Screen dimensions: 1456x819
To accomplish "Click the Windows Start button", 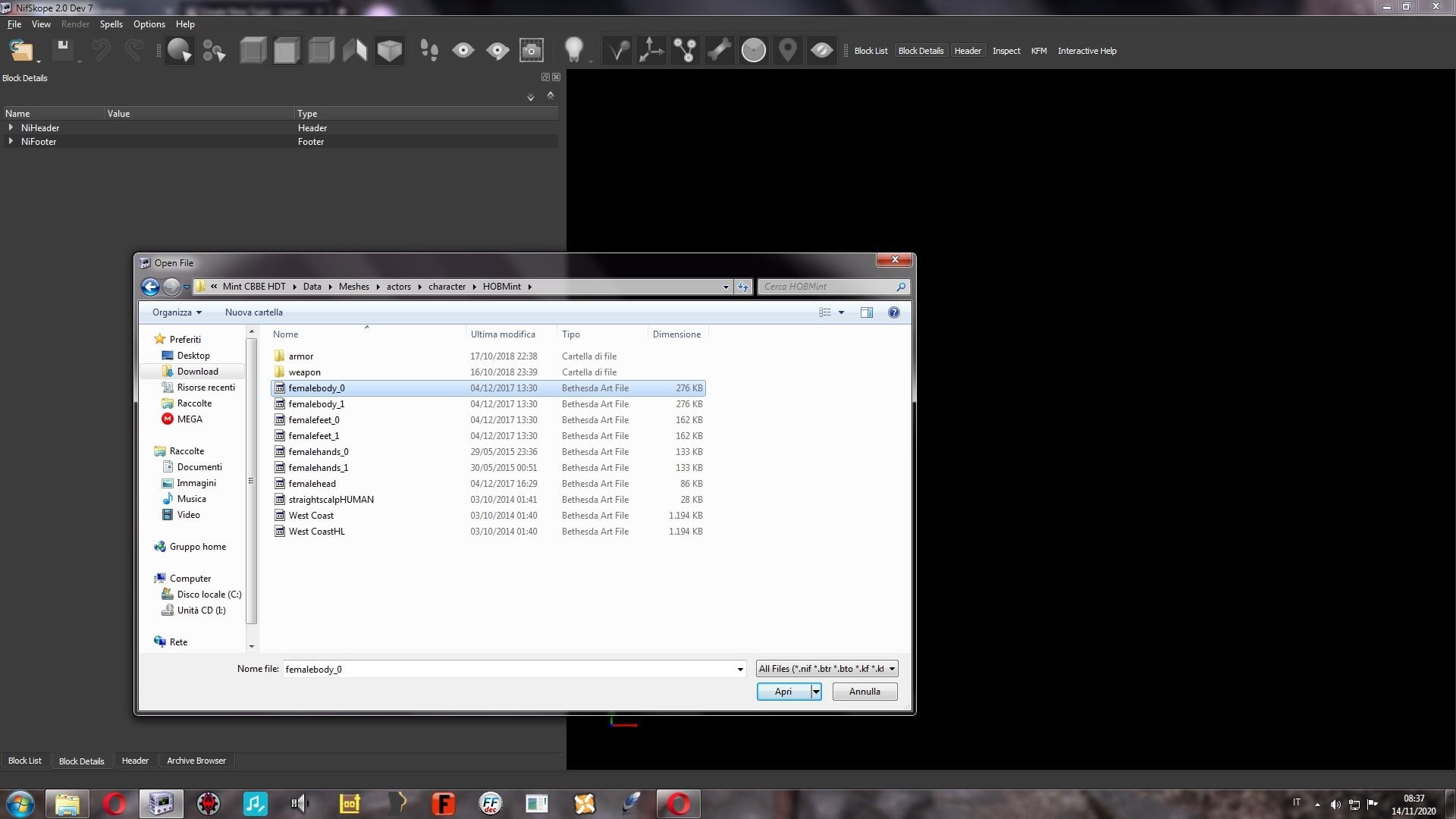I will 20,804.
